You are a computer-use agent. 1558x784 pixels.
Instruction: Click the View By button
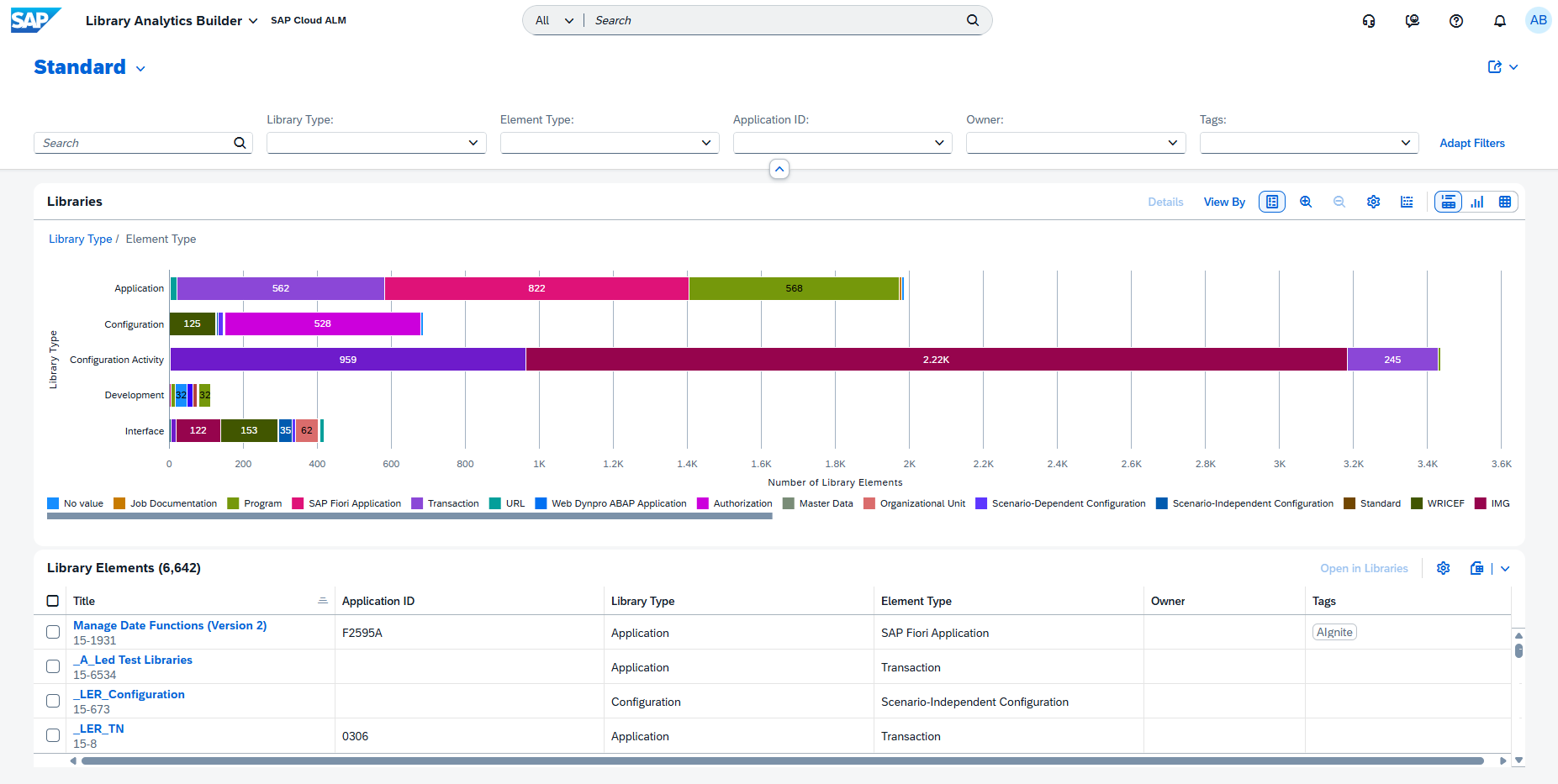1224,202
